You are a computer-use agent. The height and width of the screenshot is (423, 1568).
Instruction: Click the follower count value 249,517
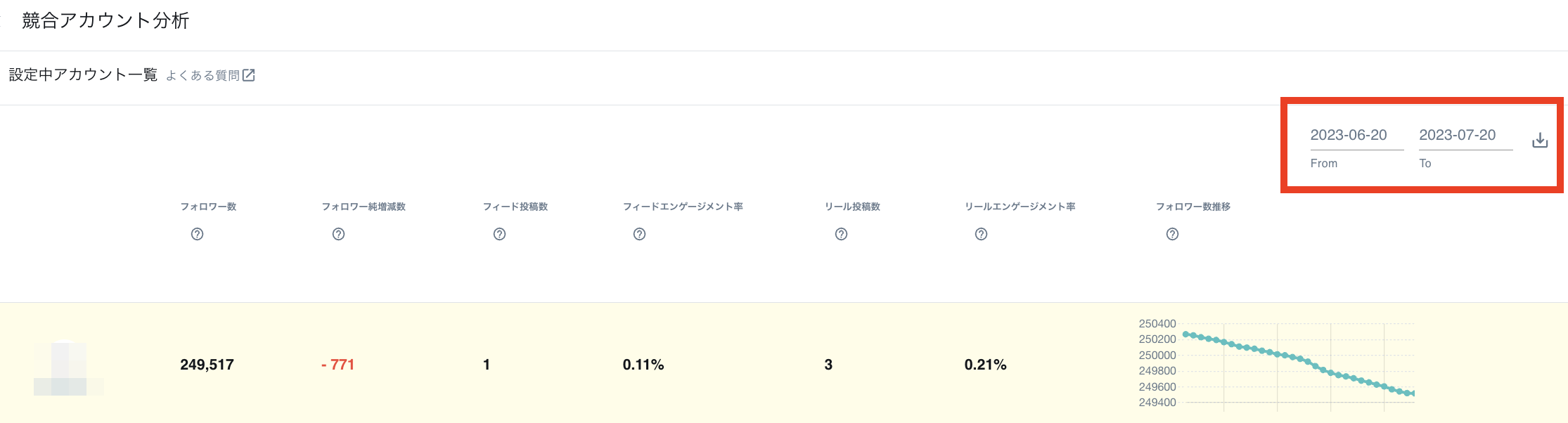coord(207,365)
